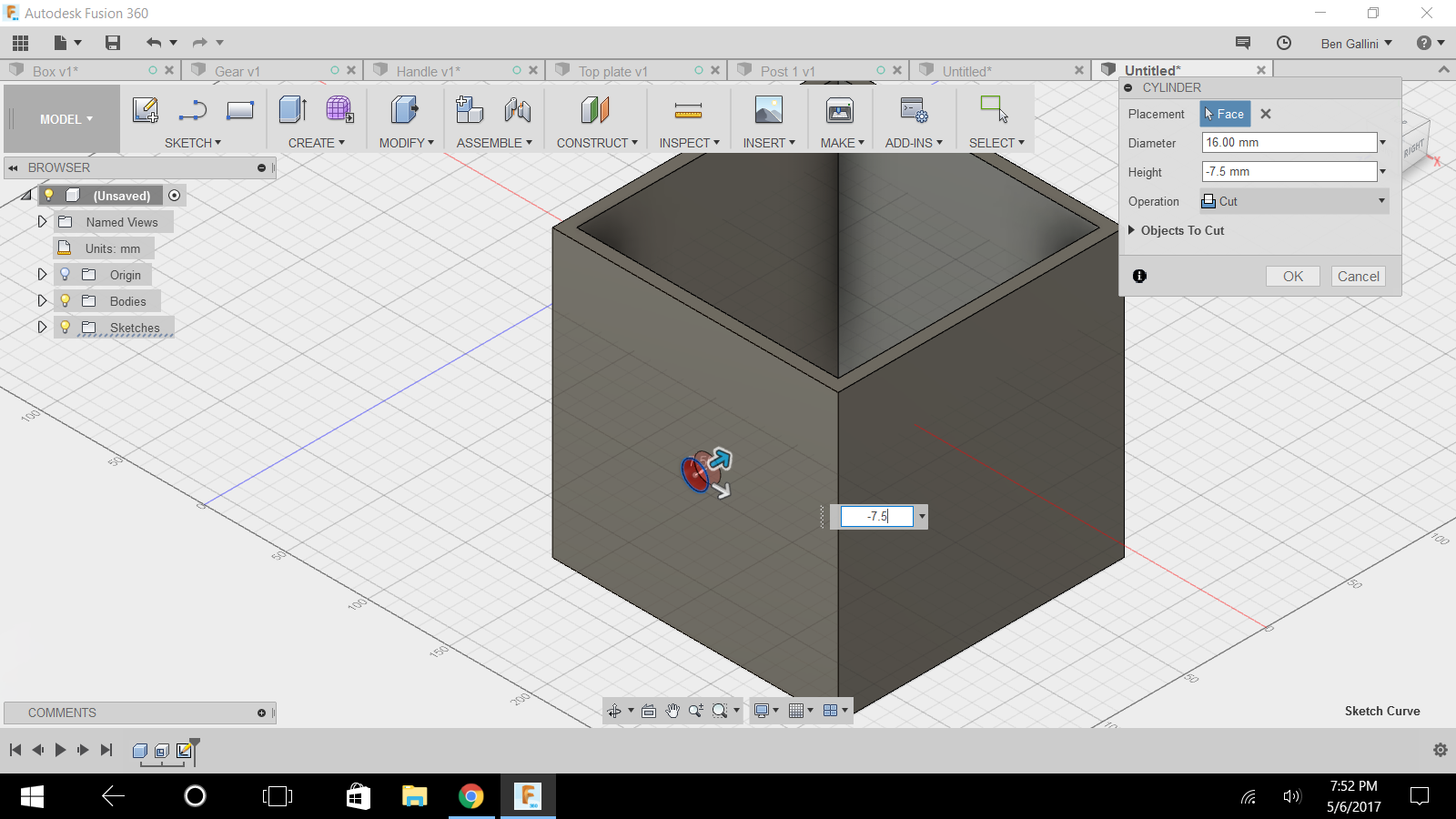Screen dimensions: 1456x819
Task: Click the Save icon
Action: coord(113,43)
